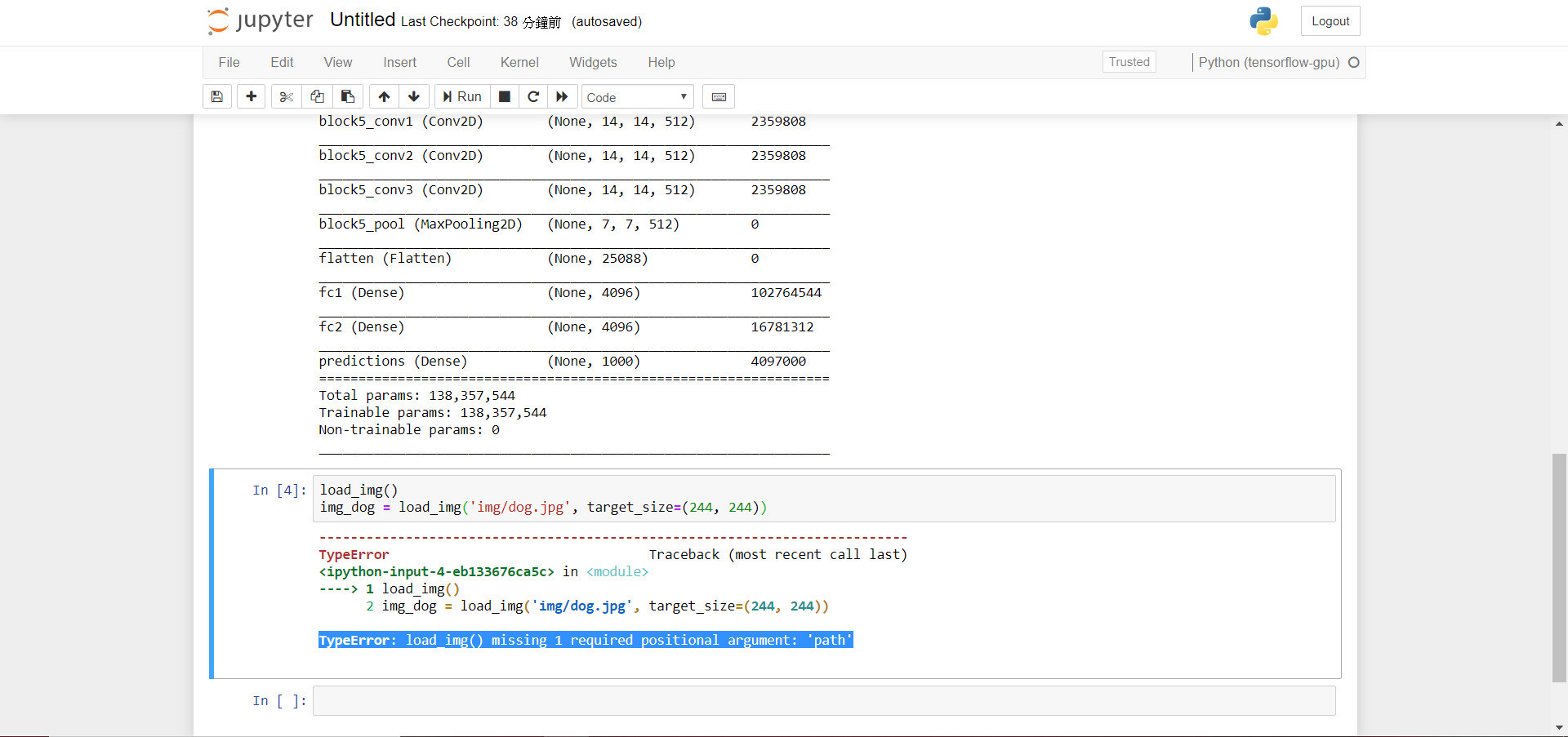Viewport: 1568px width, 737px height.
Task: Select the highlighted TypeError message text
Action: click(585, 640)
